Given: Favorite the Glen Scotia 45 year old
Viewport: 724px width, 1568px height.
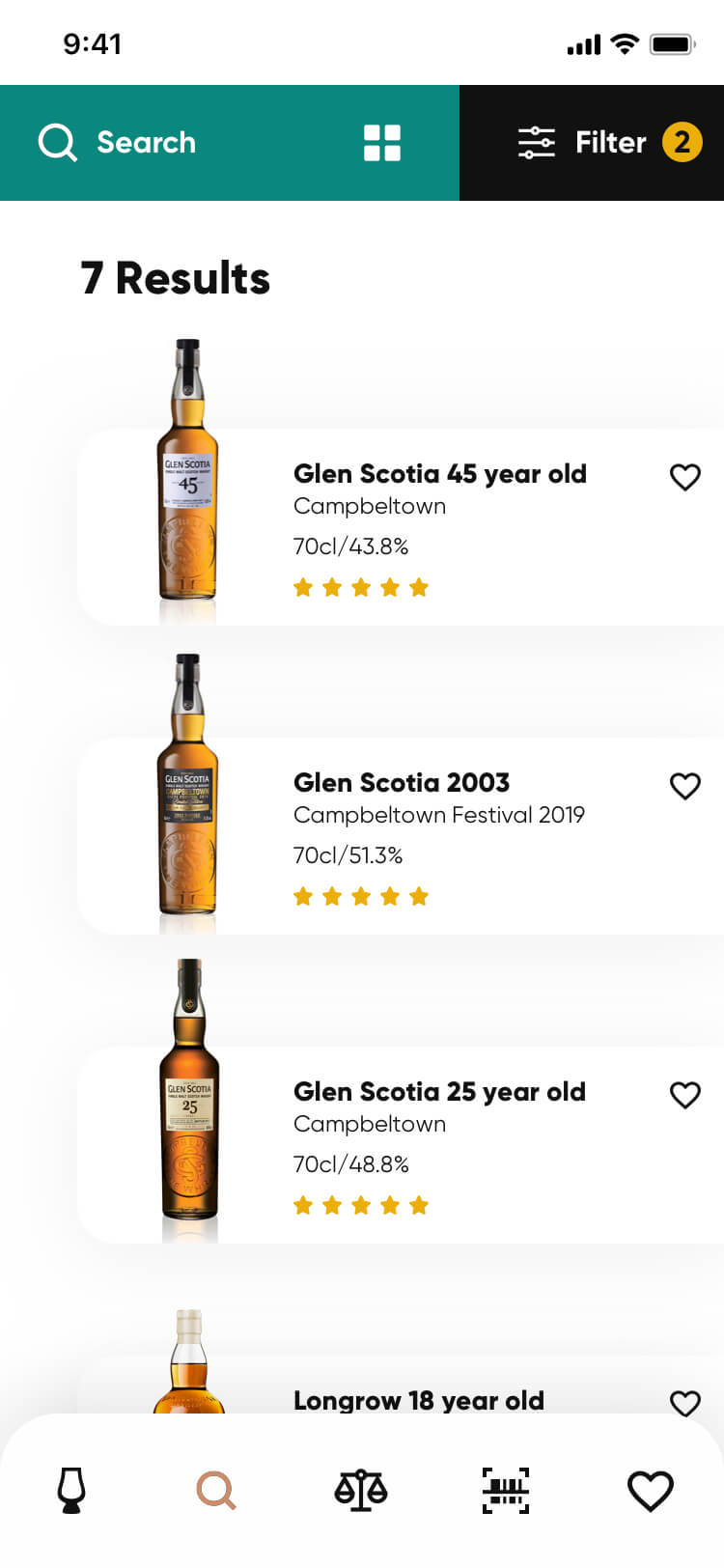Looking at the screenshot, I should 684,477.
